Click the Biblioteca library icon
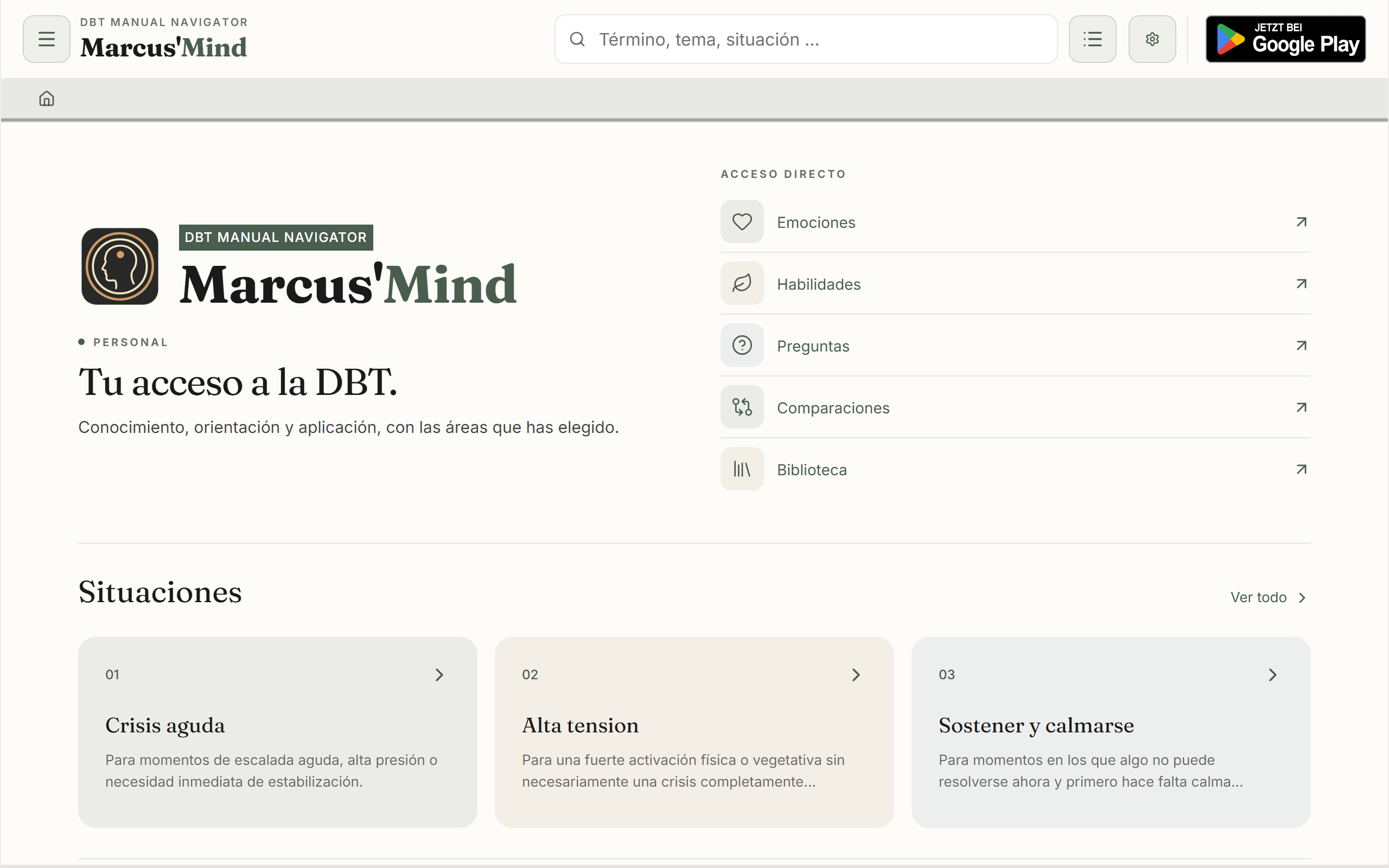 742,470
